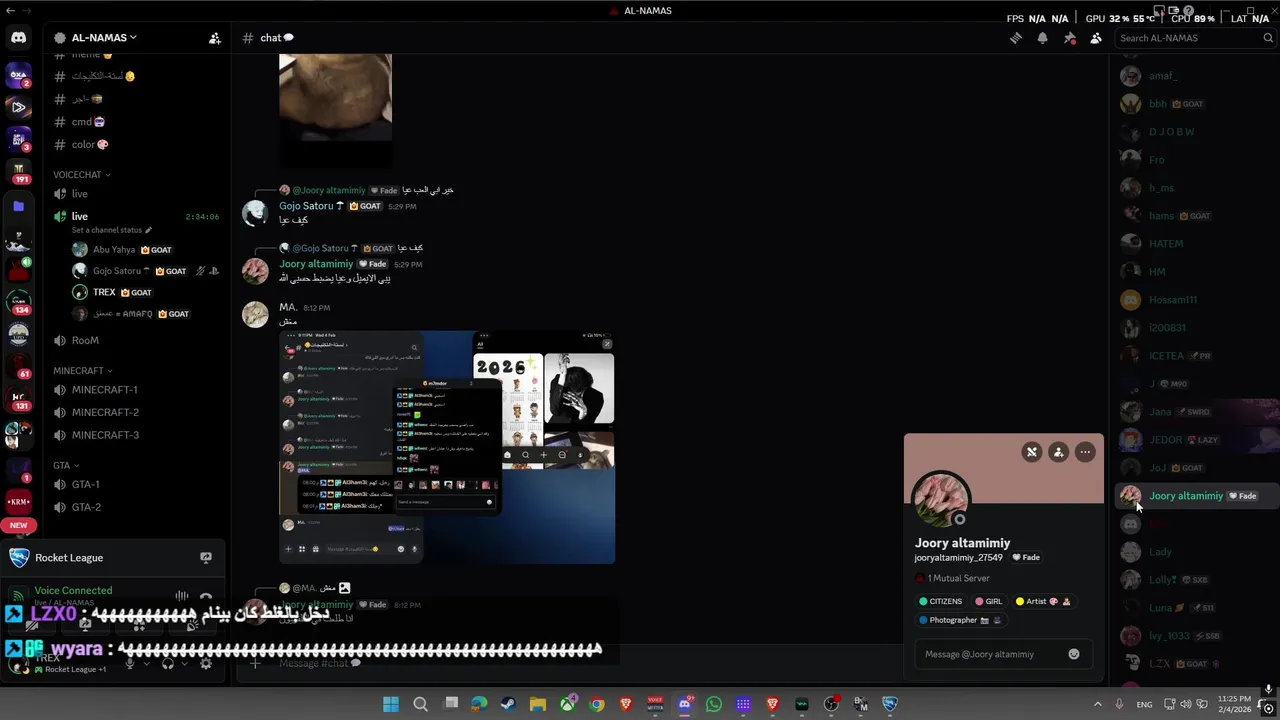Click the CITIZENS role tag
Viewport: 1280px width, 720px height.
[941, 601]
